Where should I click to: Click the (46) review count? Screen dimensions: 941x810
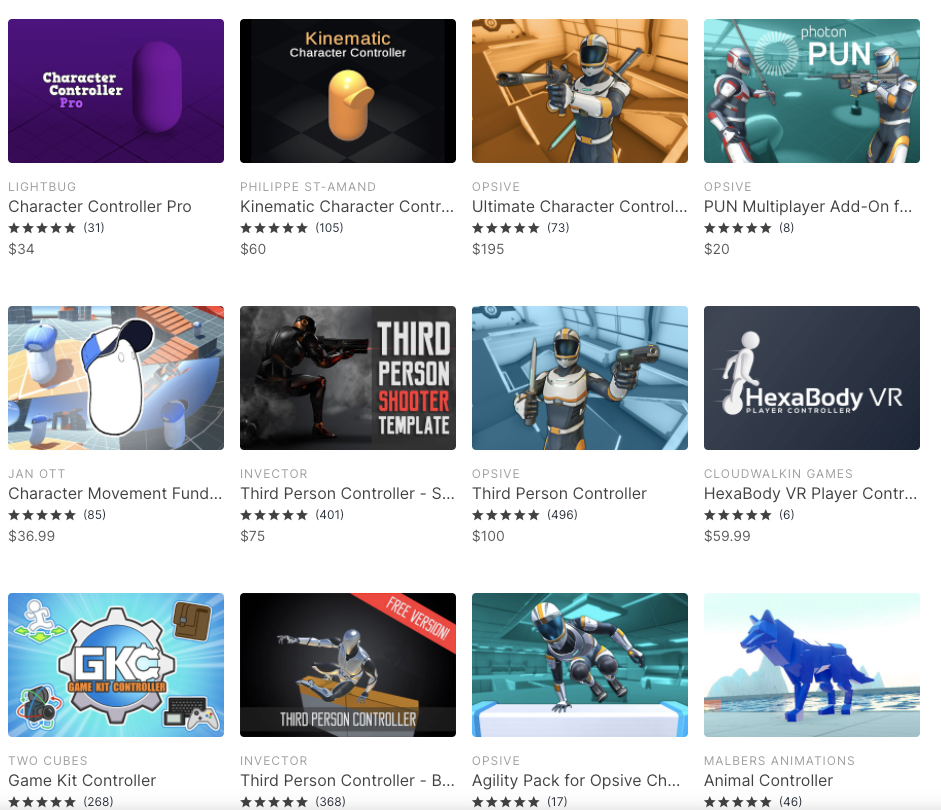point(790,802)
